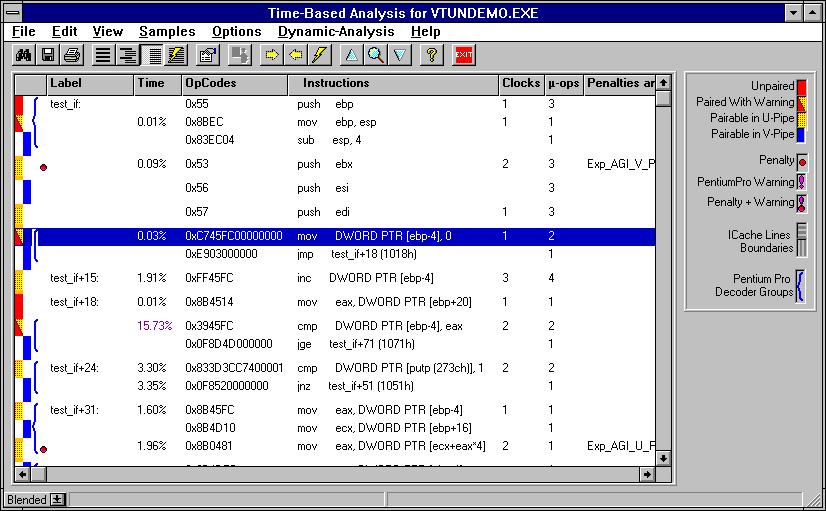This screenshot has height=511, width=826.
Task: Click the yellow question mark Help icon
Action: 432,55
